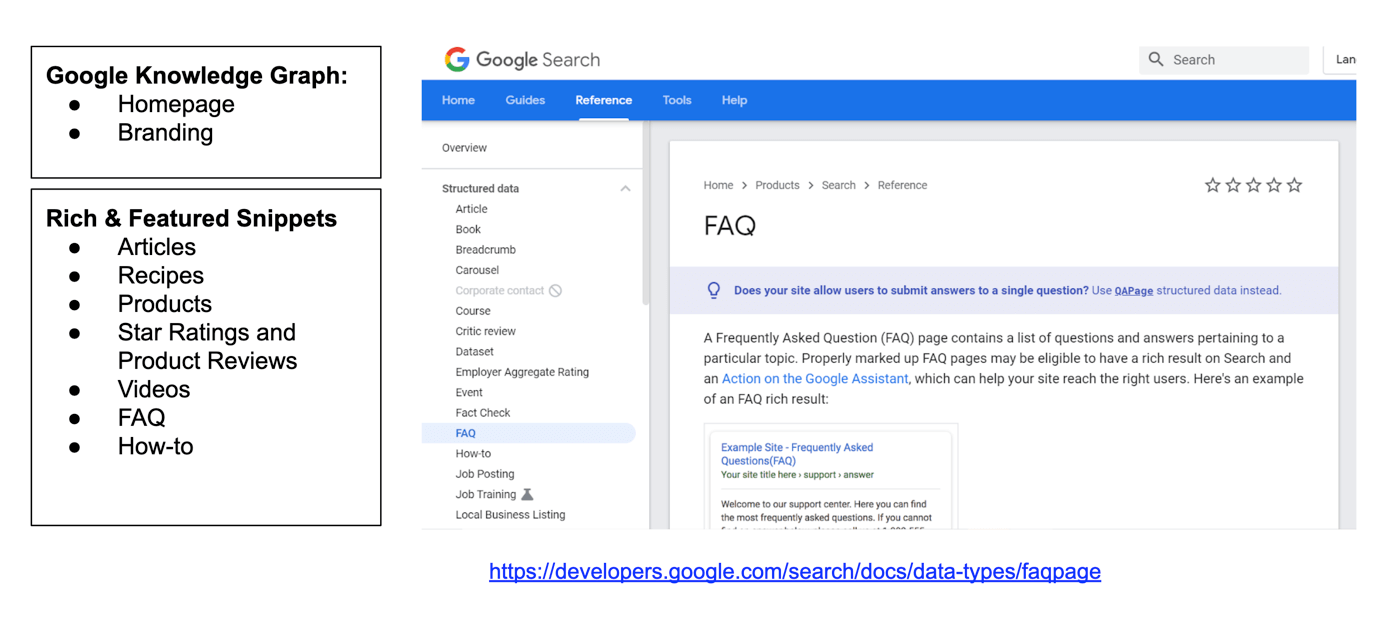This screenshot has width=1387, height=638.
Task: Click the Rich & Featured Snippets heading
Action: pos(192,218)
